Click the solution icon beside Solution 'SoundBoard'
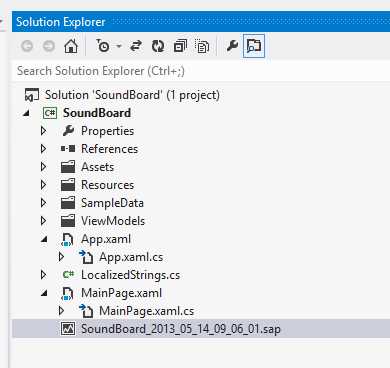 point(32,95)
